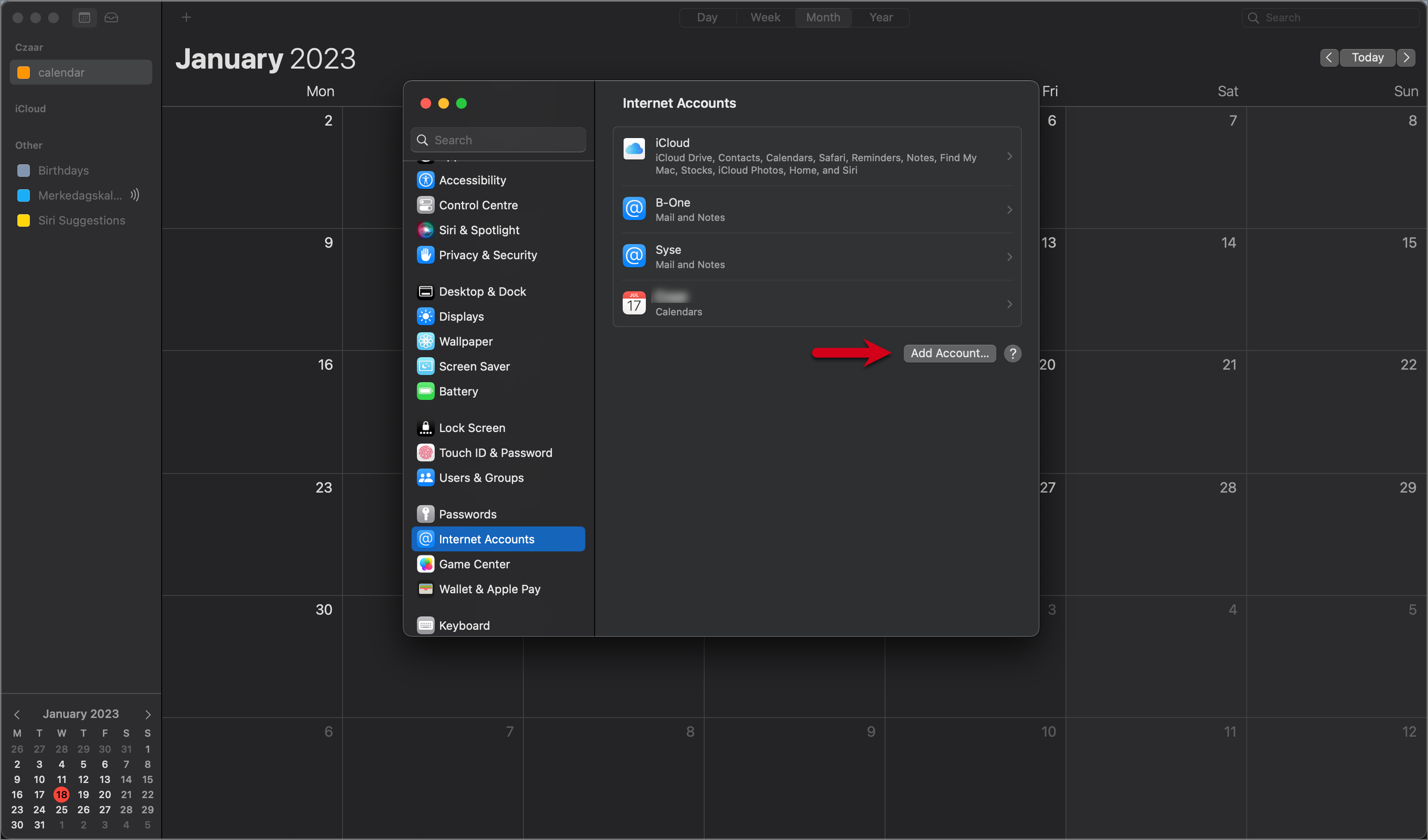Go to next month with main right chevron
Viewport: 1428px width, 840px height.
click(1407, 57)
